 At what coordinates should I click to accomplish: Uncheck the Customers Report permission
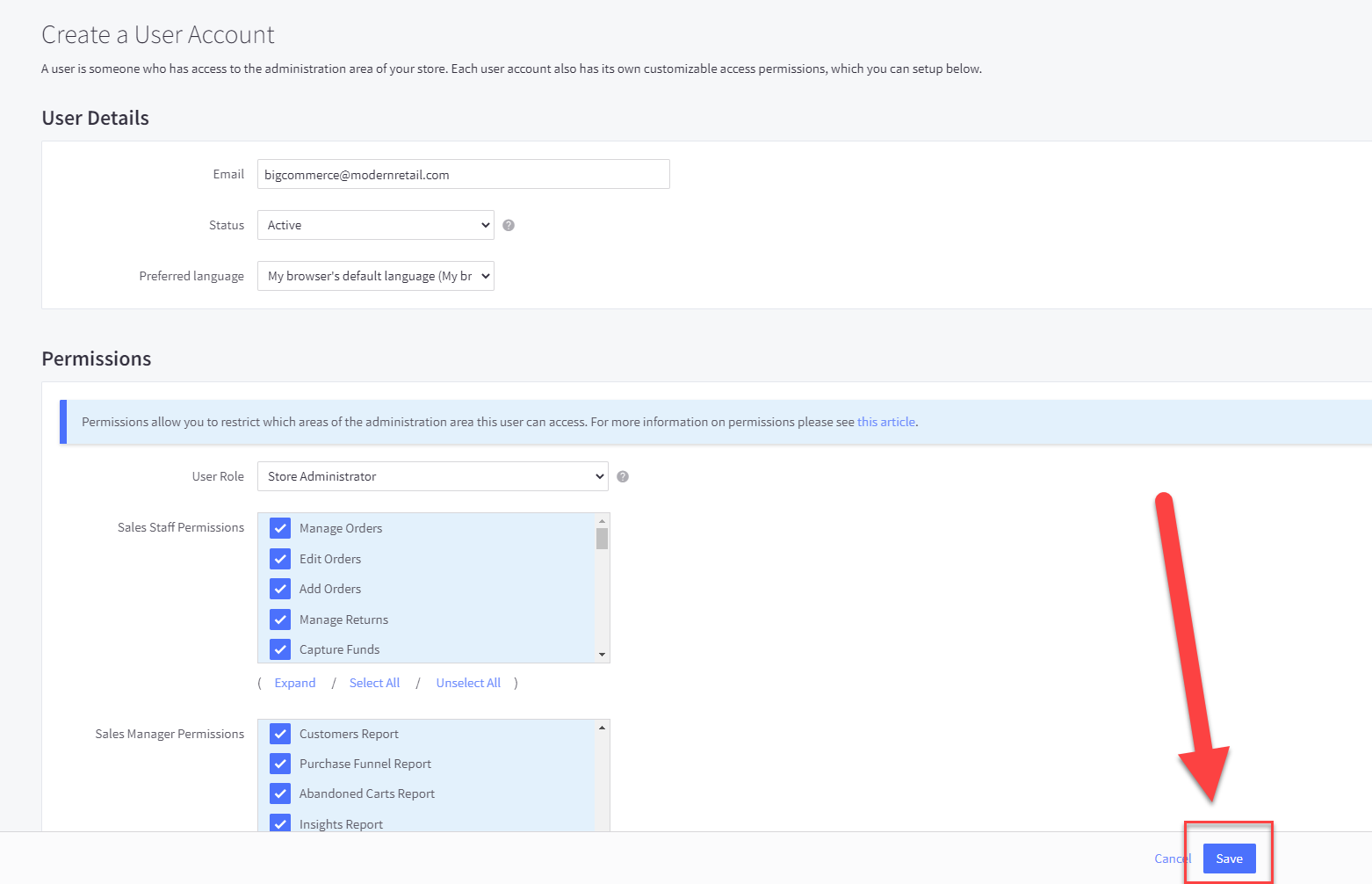280,734
